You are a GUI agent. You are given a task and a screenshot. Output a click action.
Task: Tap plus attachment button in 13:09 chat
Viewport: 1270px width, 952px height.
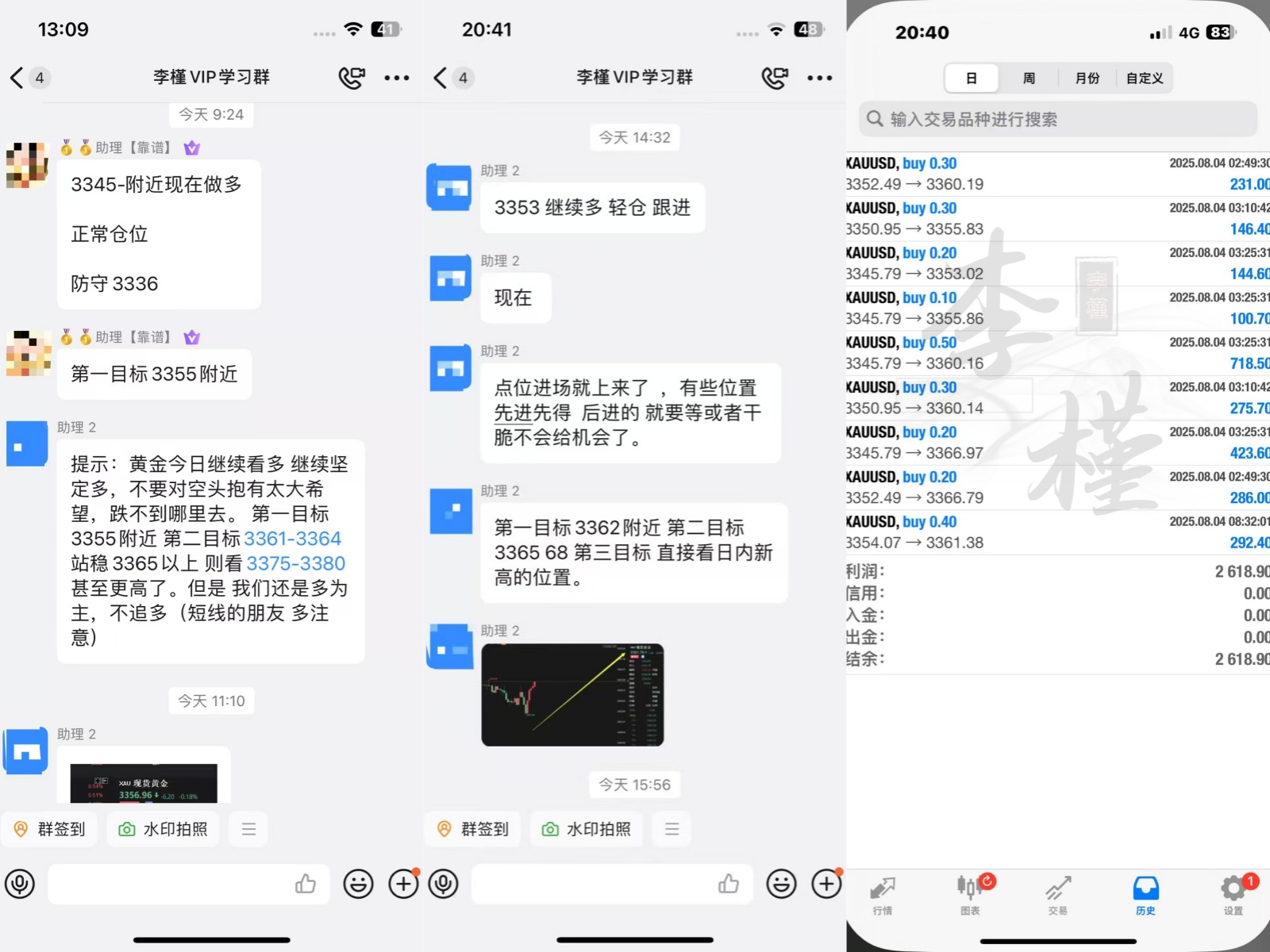(403, 884)
